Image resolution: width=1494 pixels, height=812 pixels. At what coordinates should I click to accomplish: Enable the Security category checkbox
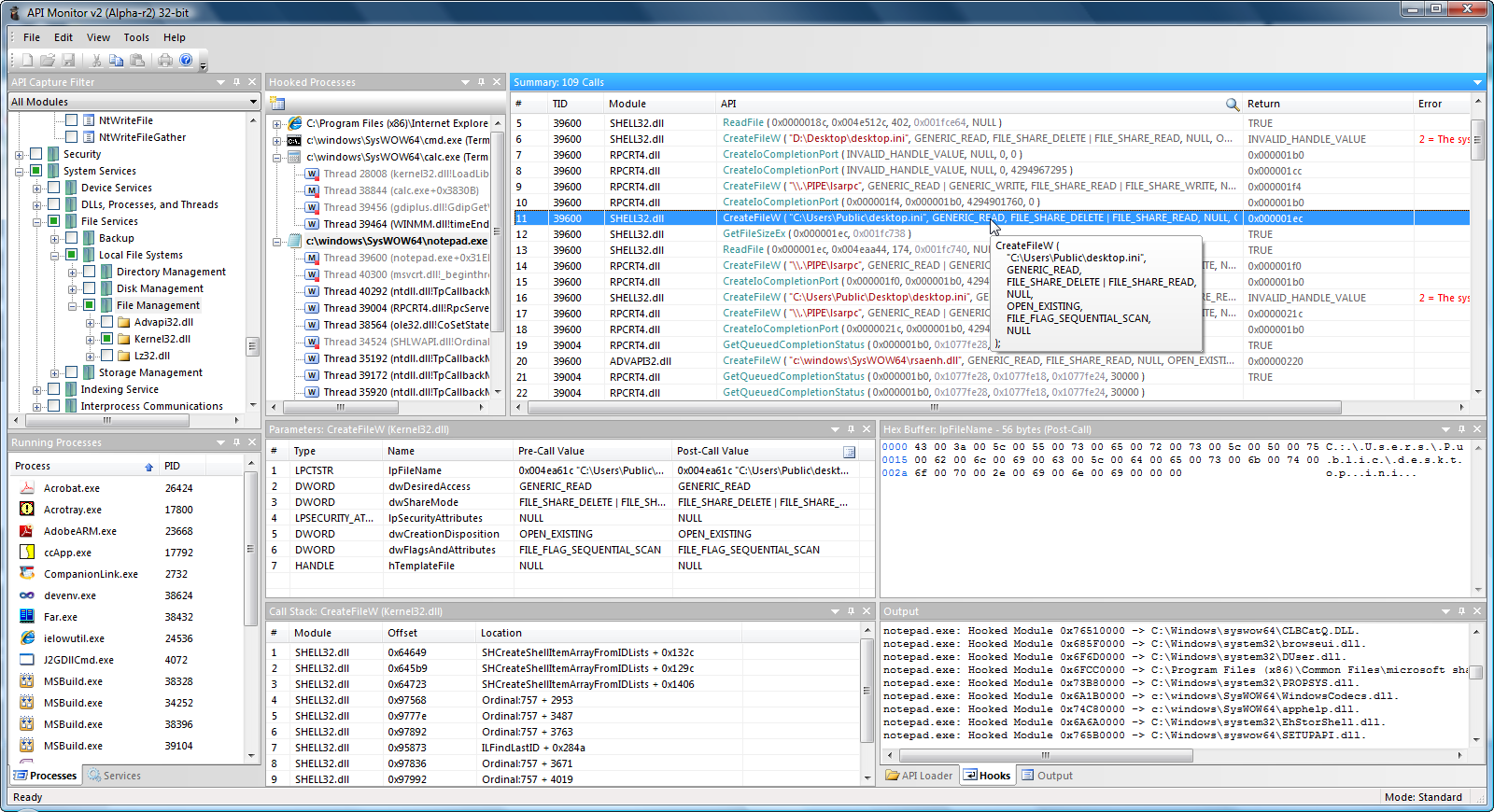(36, 154)
